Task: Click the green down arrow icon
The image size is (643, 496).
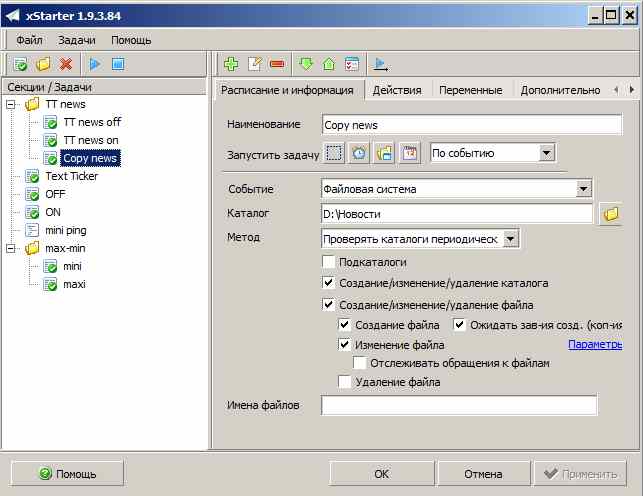Action: (306, 64)
